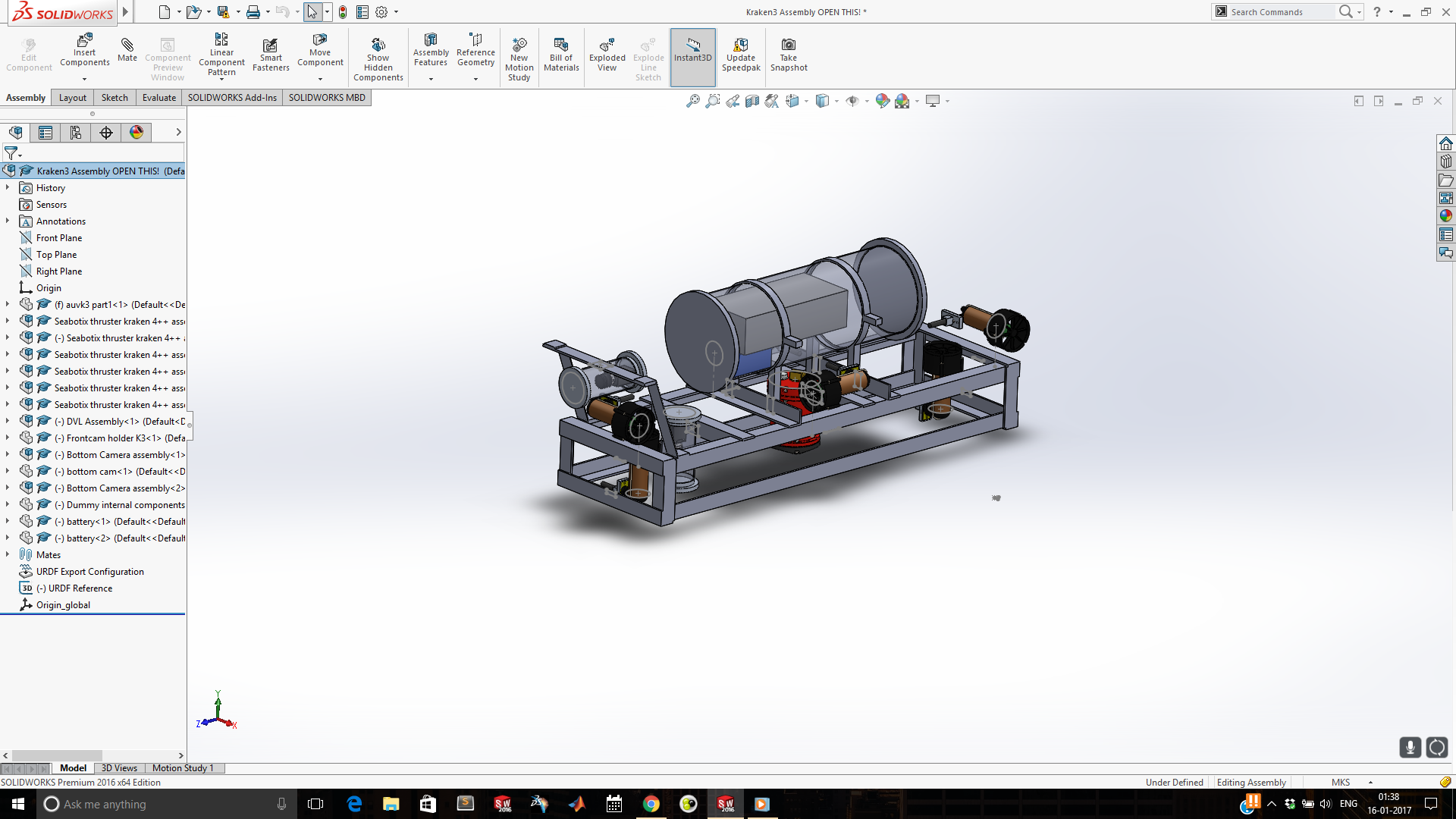Open Windows Start menu
Image resolution: width=1456 pixels, height=819 pixels.
[x=18, y=804]
